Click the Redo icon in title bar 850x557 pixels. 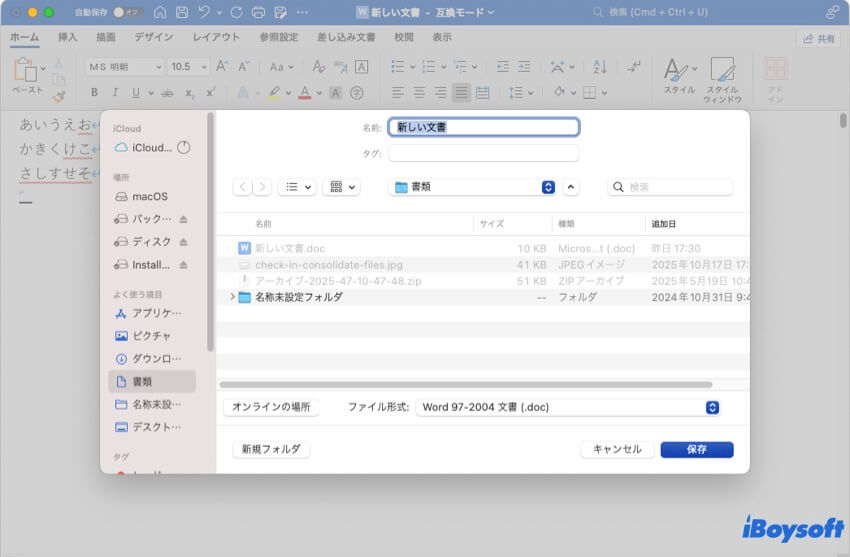click(236, 12)
